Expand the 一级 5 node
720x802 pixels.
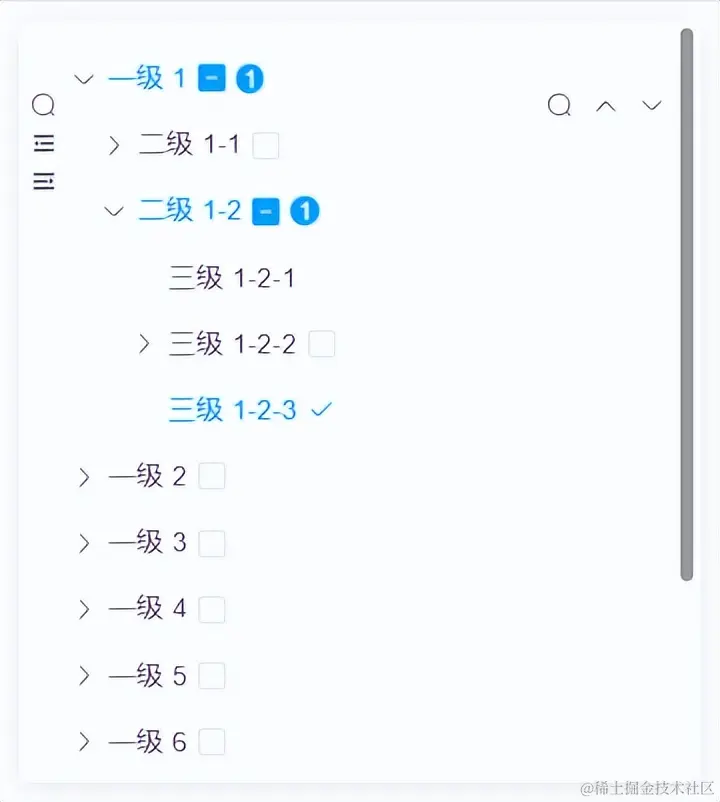(84, 676)
